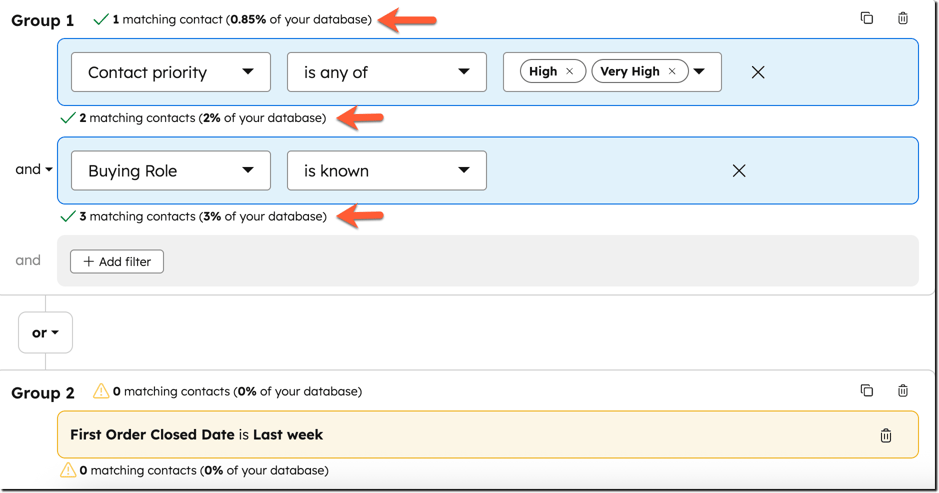The width and height of the screenshot is (939, 493).
Task: Delete Group 2 using header trash icon
Action: click(x=903, y=391)
